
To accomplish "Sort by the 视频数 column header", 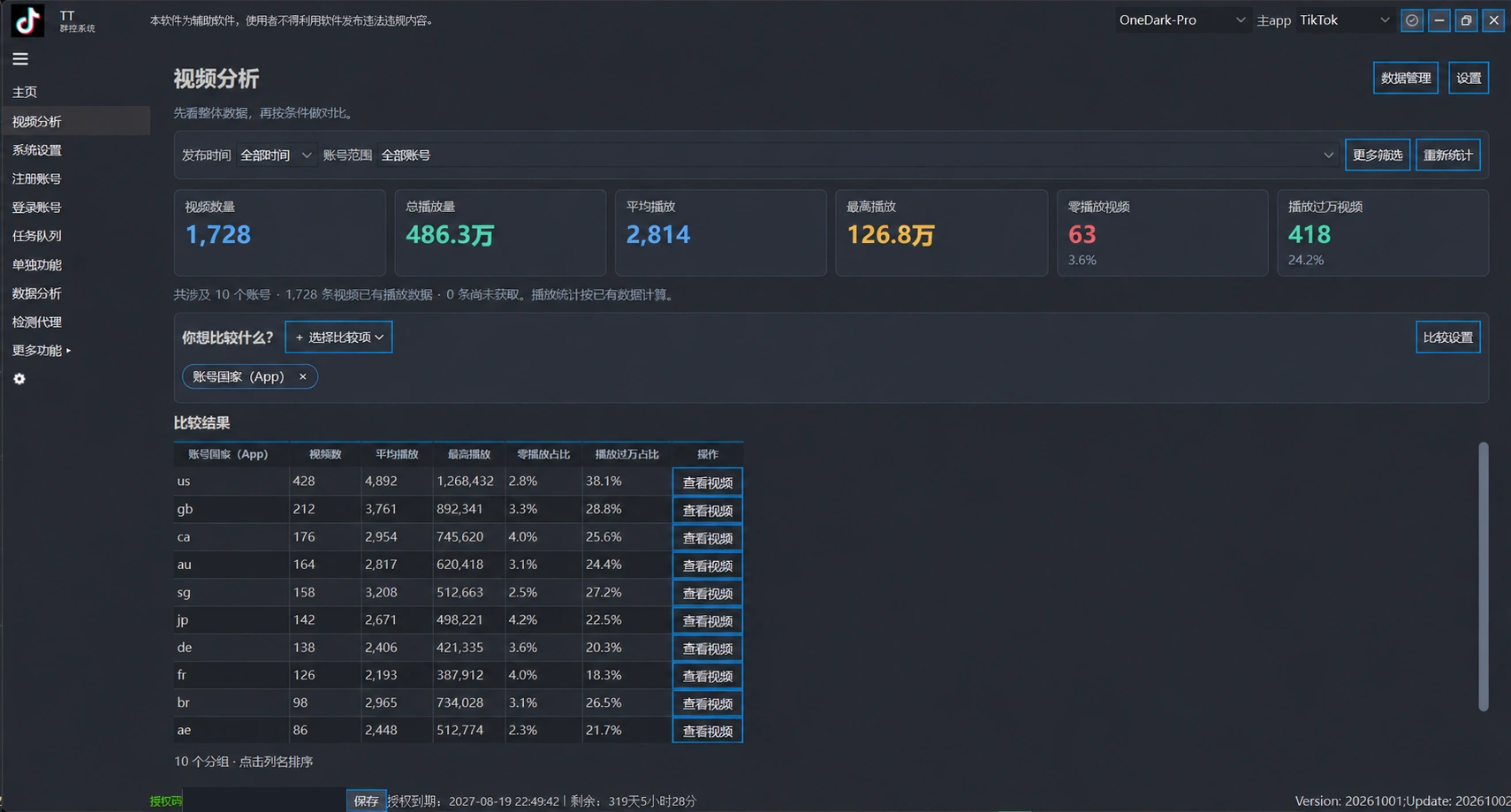I will pos(325,454).
